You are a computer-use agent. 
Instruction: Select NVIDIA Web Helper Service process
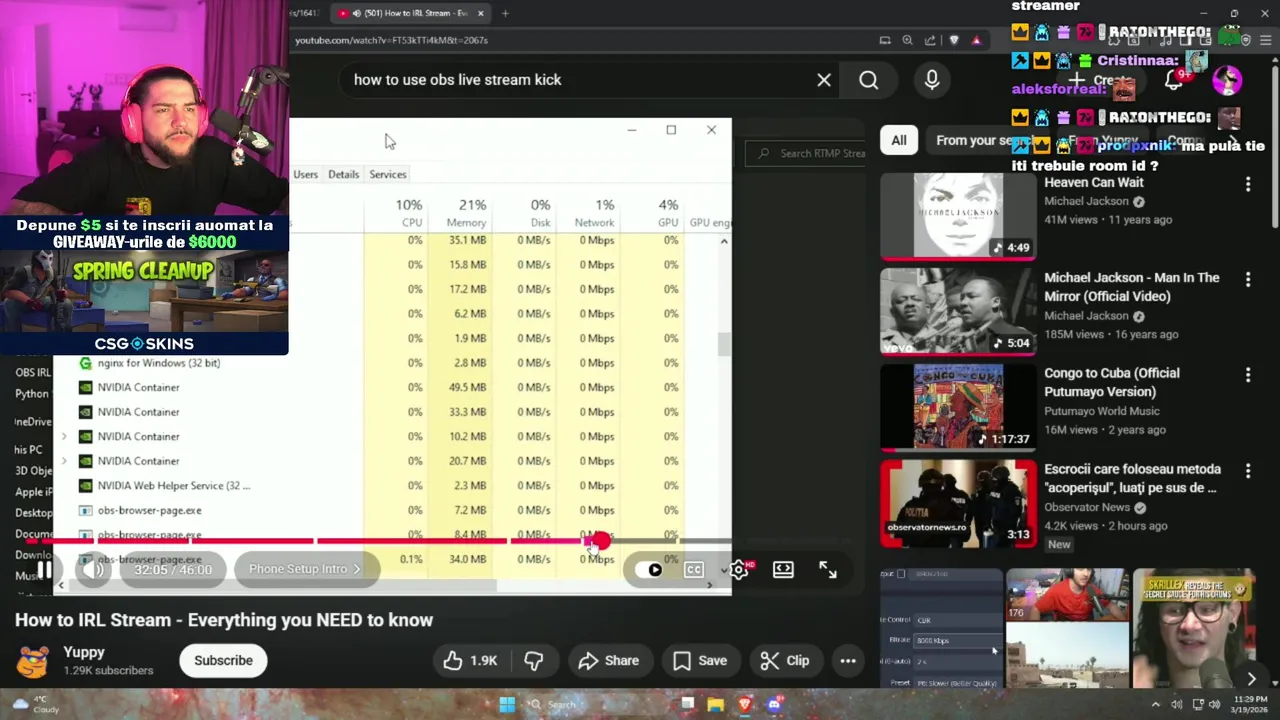[173, 486]
